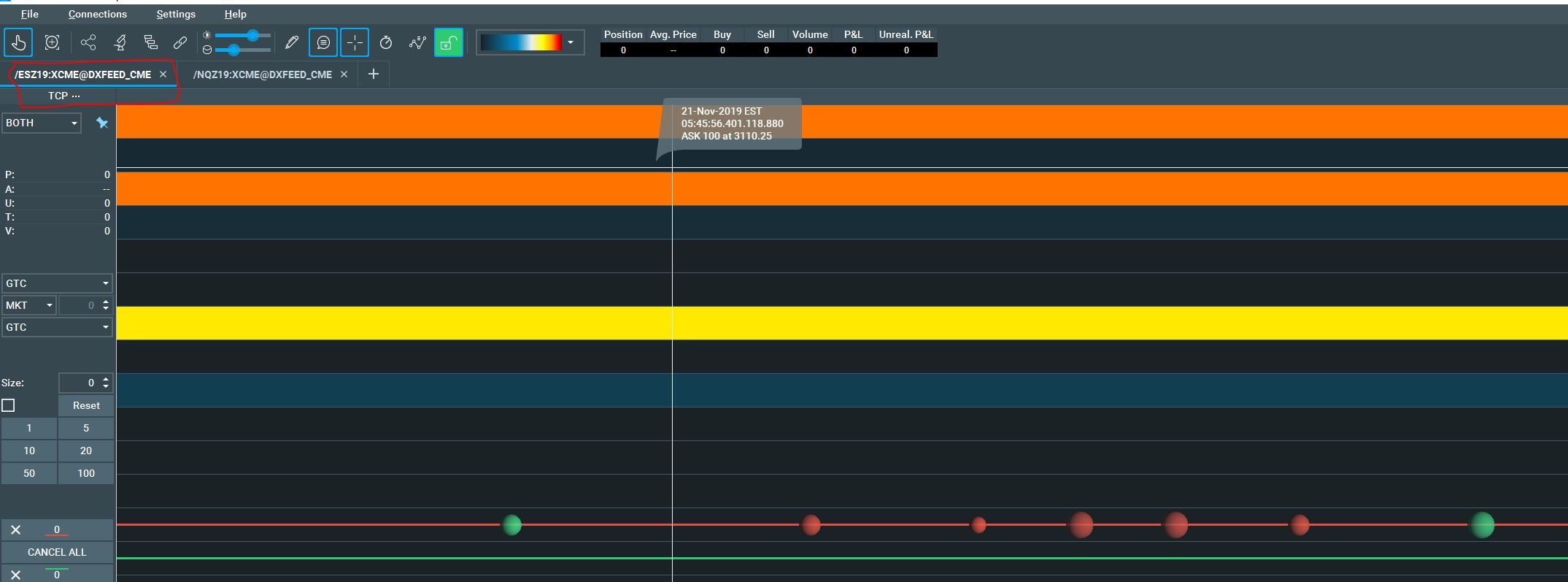This screenshot has height=582, width=1568.
Task: Open the MKT order type dropdown
Action: click(x=28, y=305)
